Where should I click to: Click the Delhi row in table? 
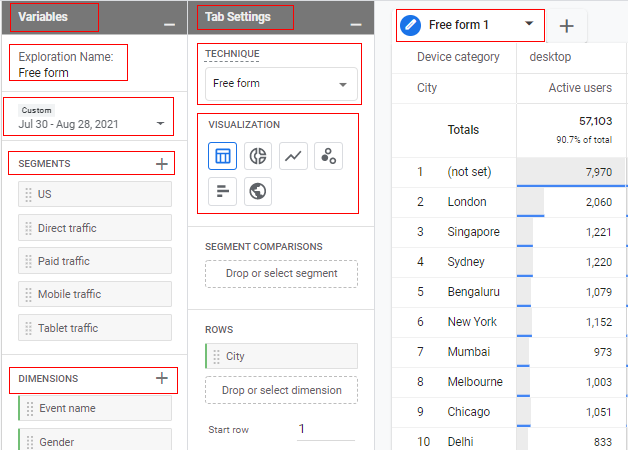509,440
